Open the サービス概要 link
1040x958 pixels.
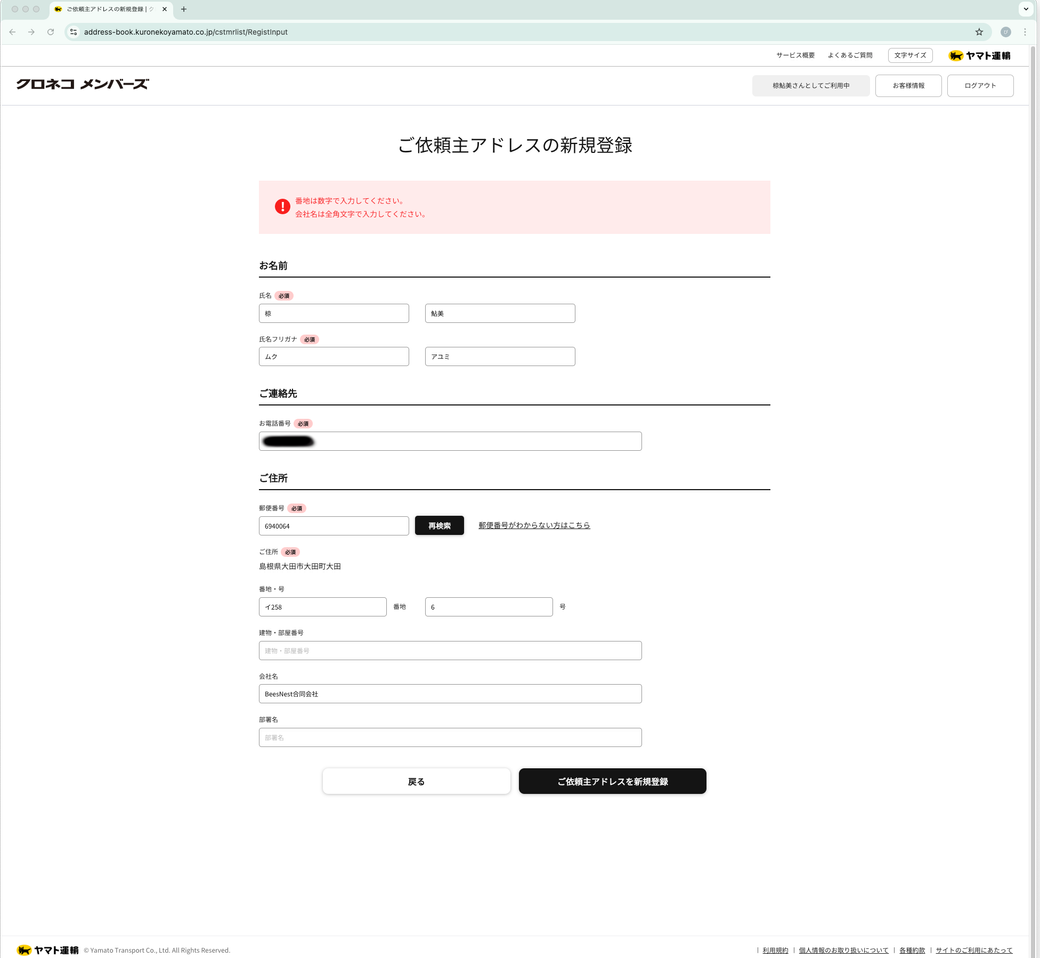point(795,56)
